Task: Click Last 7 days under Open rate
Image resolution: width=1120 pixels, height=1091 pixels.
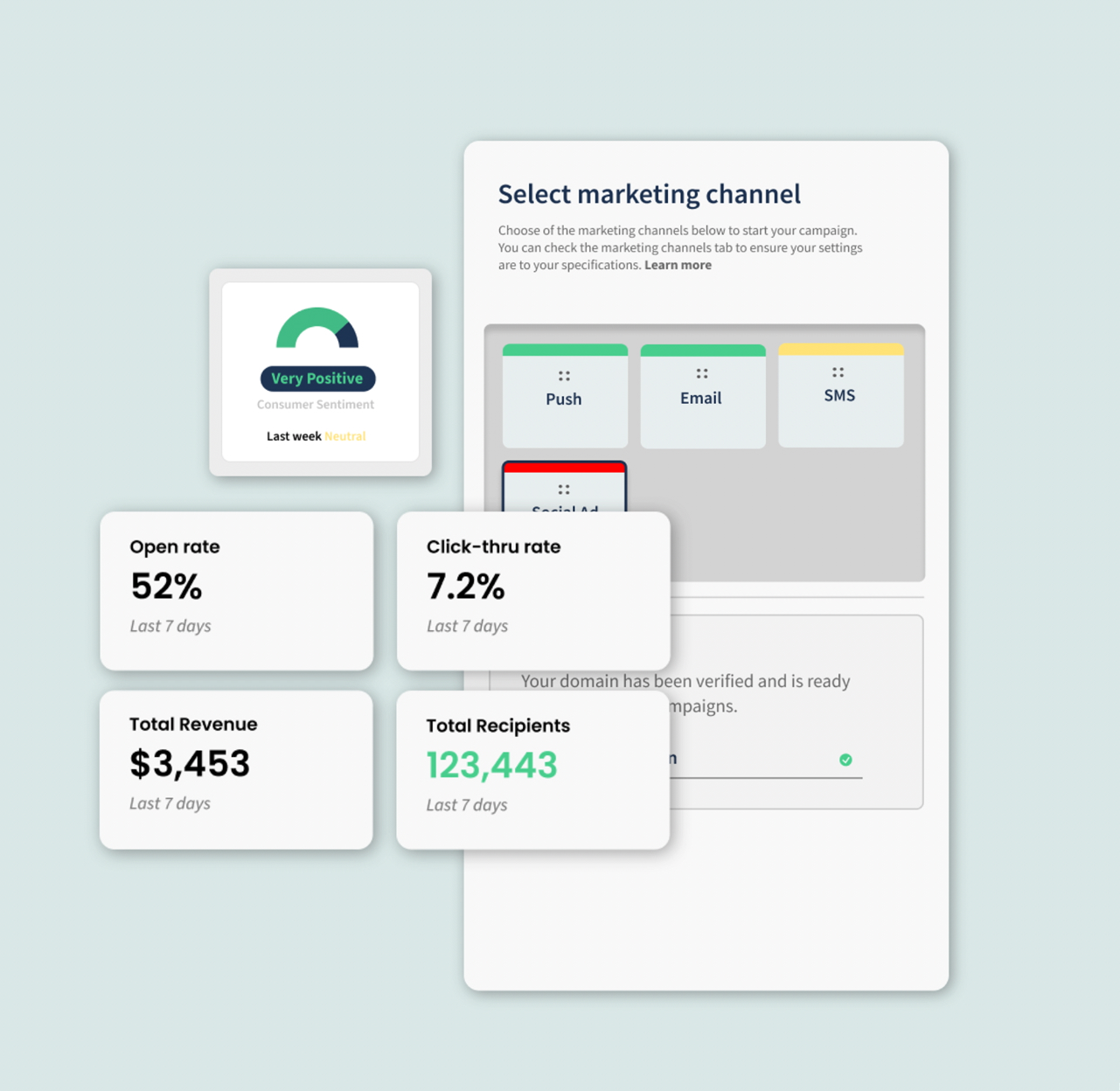Action: click(170, 626)
